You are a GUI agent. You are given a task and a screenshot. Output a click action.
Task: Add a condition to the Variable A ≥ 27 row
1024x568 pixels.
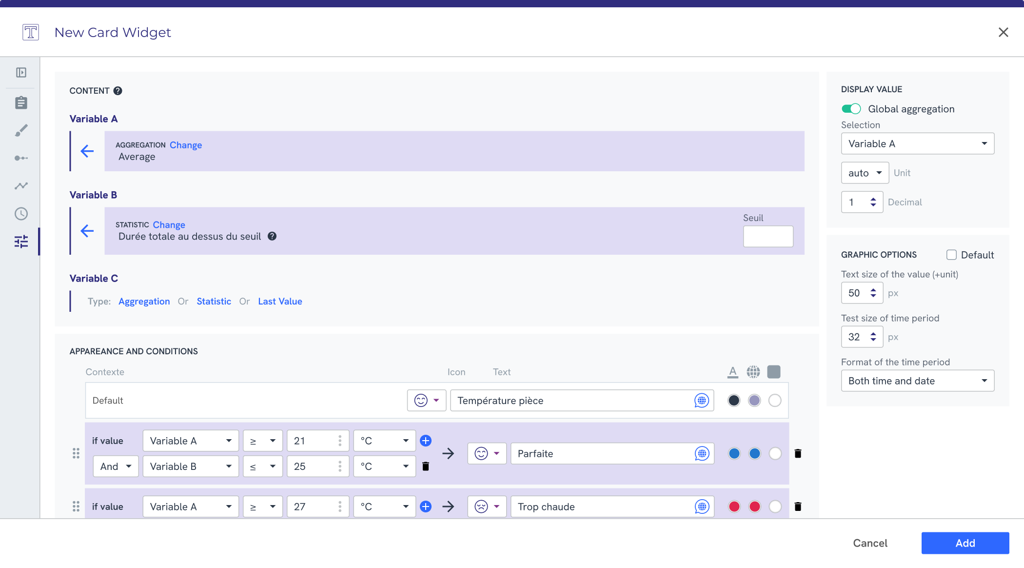click(x=426, y=507)
